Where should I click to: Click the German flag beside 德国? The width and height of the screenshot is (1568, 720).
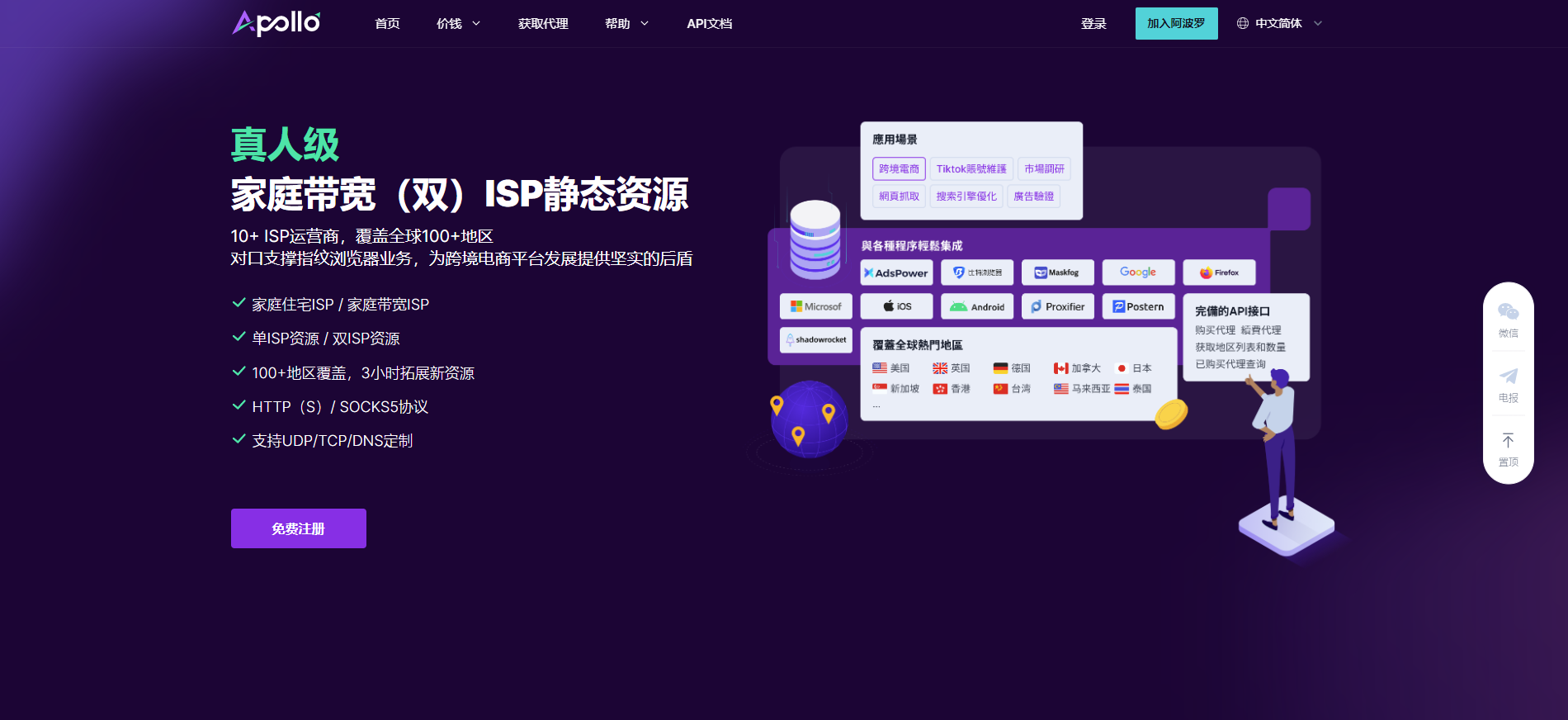coord(1000,368)
